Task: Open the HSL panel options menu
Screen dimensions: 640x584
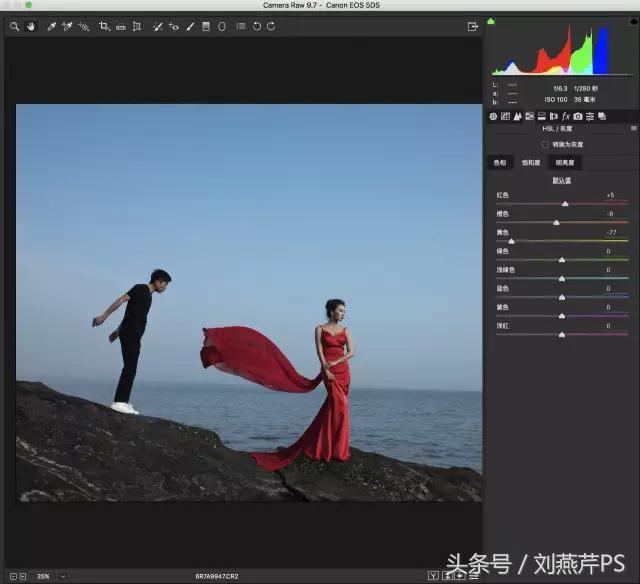Action: (x=633, y=129)
